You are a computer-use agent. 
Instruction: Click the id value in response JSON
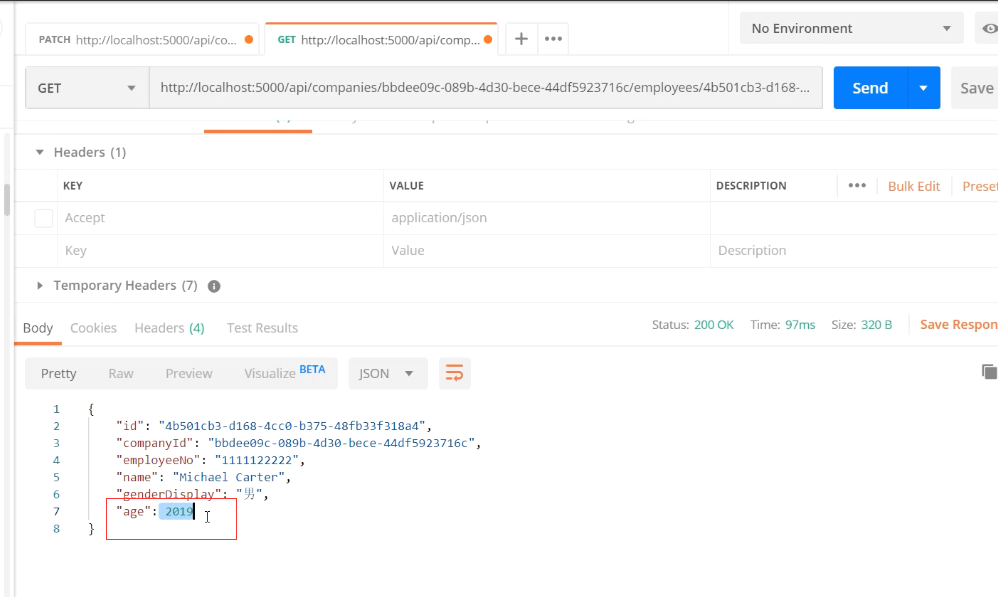point(292,426)
